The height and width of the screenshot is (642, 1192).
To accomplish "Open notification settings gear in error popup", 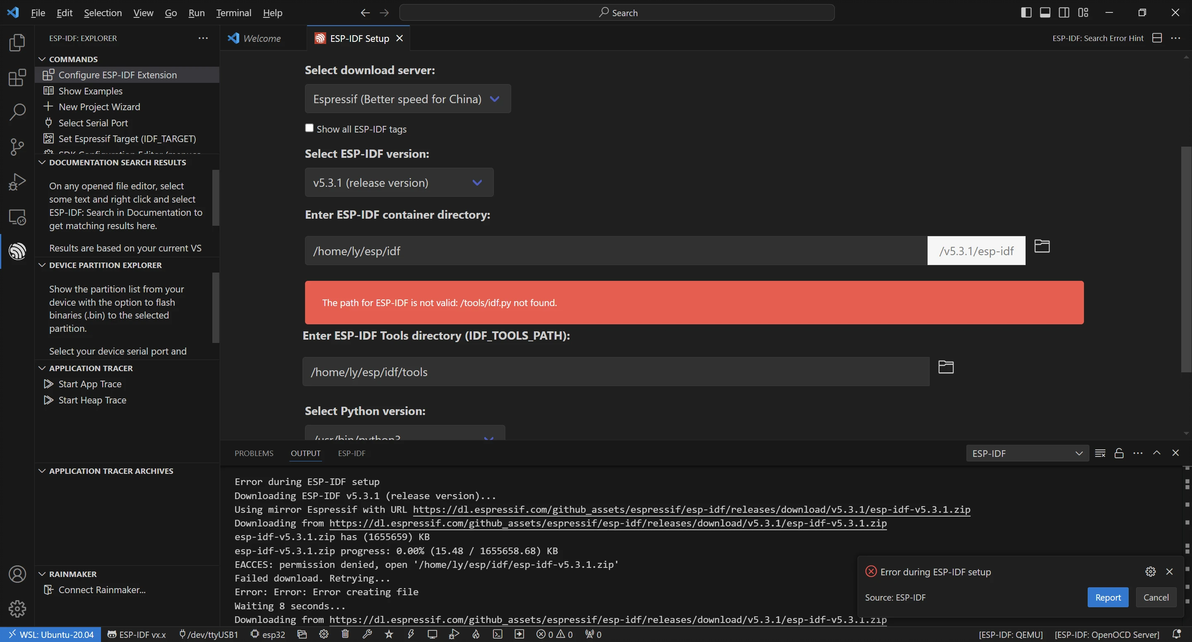I will click(x=1150, y=571).
